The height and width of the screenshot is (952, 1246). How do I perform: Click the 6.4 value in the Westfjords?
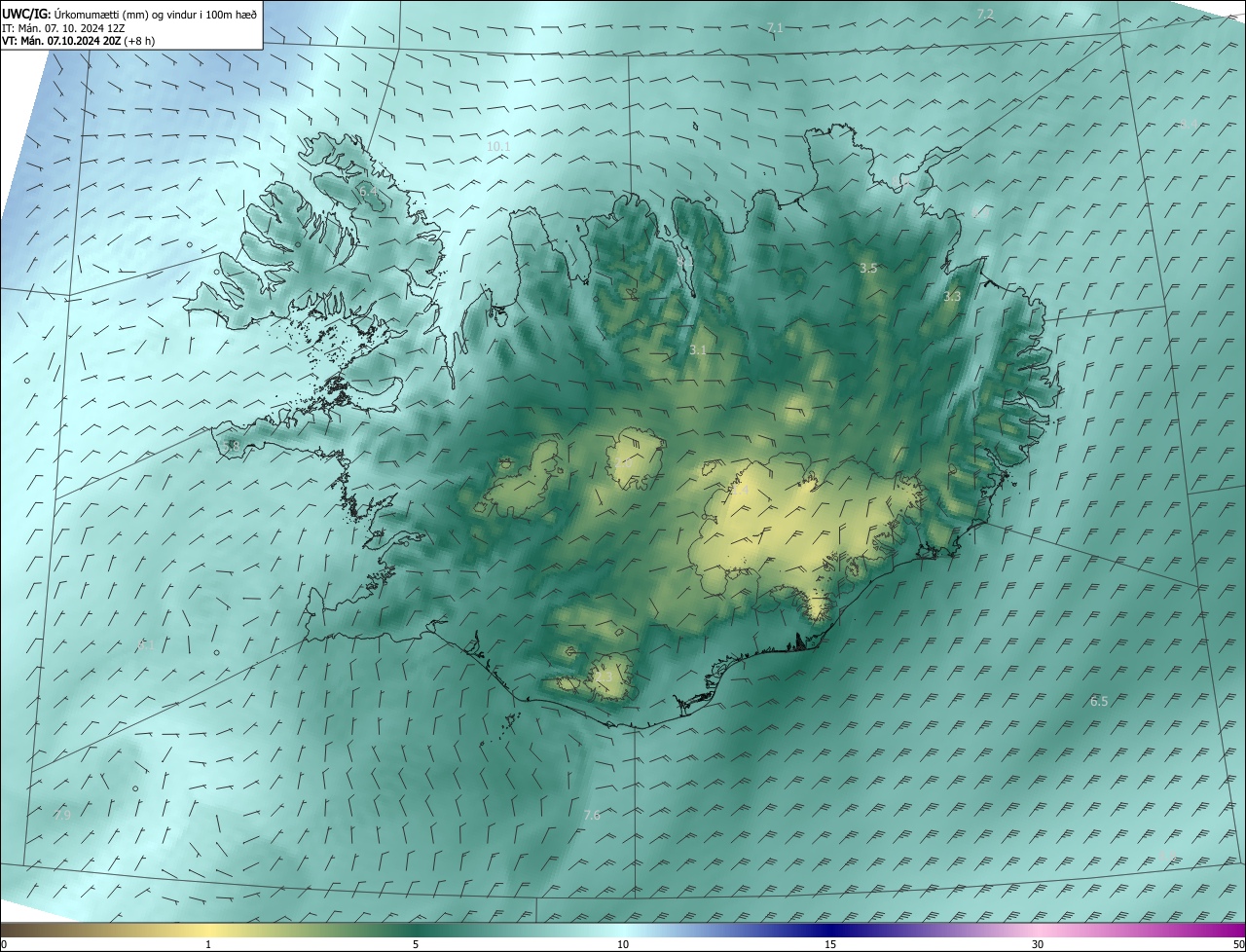point(368,193)
